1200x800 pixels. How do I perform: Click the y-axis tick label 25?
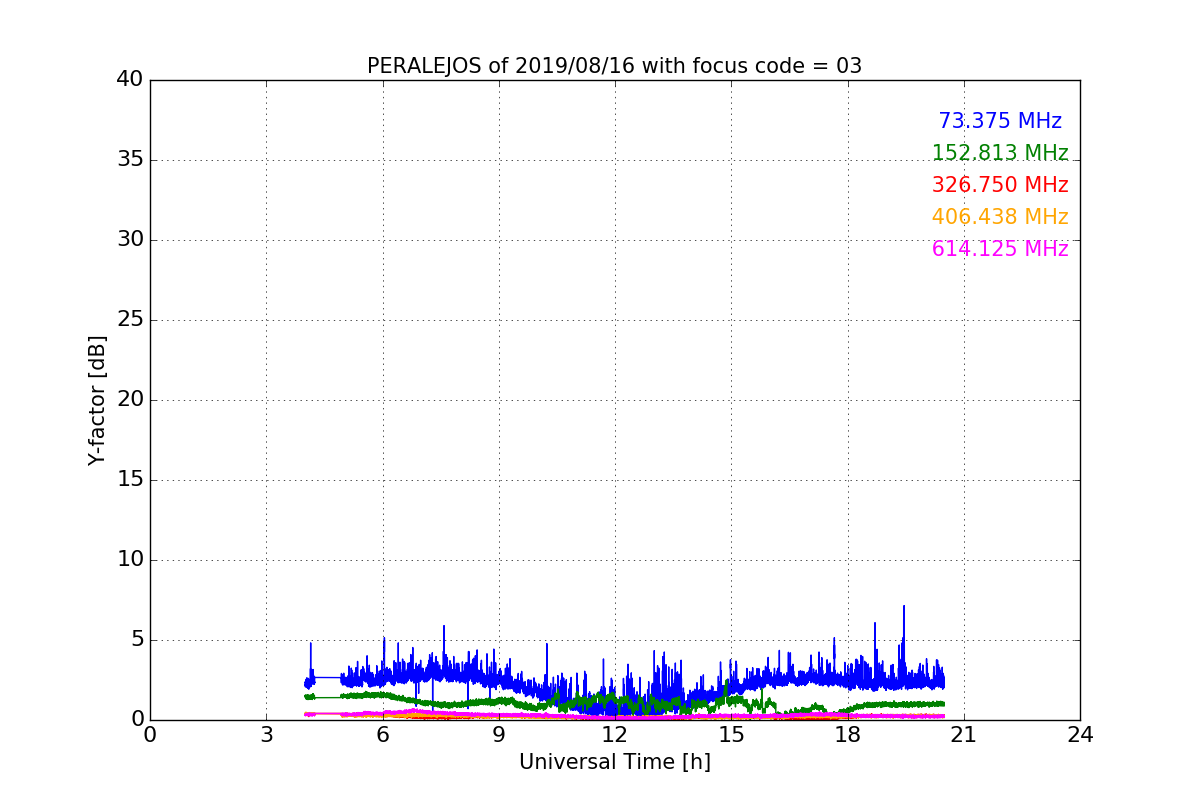(x=130, y=320)
